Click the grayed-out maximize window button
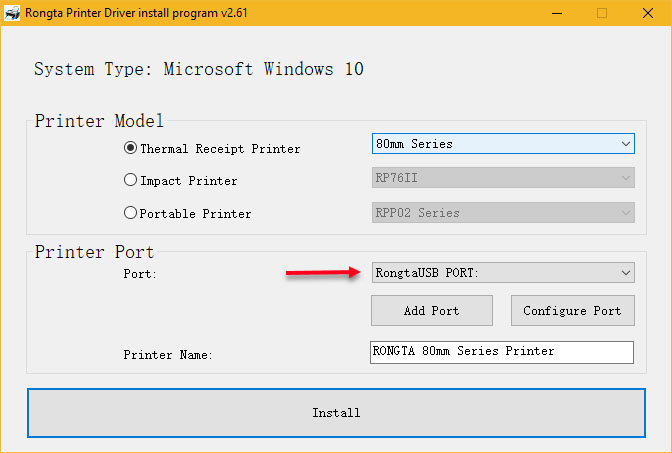This screenshot has height=453, width=672. tap(602, 13)
